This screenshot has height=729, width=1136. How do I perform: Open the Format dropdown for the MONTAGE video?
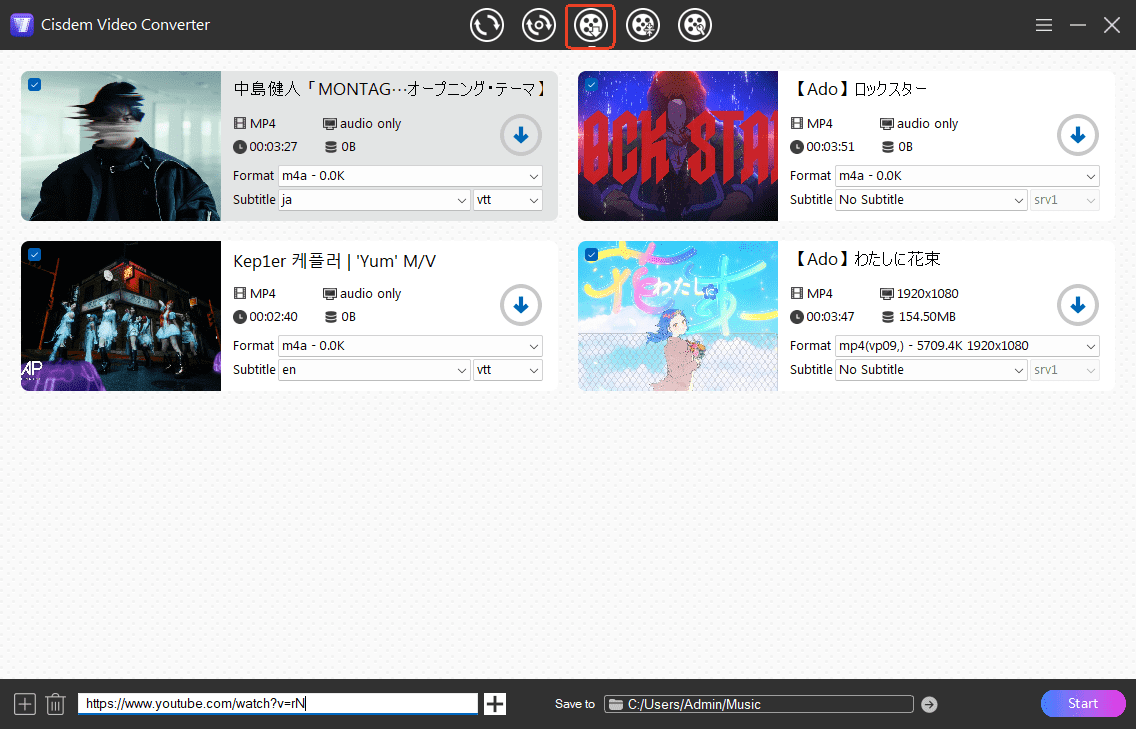coord(410,175)
